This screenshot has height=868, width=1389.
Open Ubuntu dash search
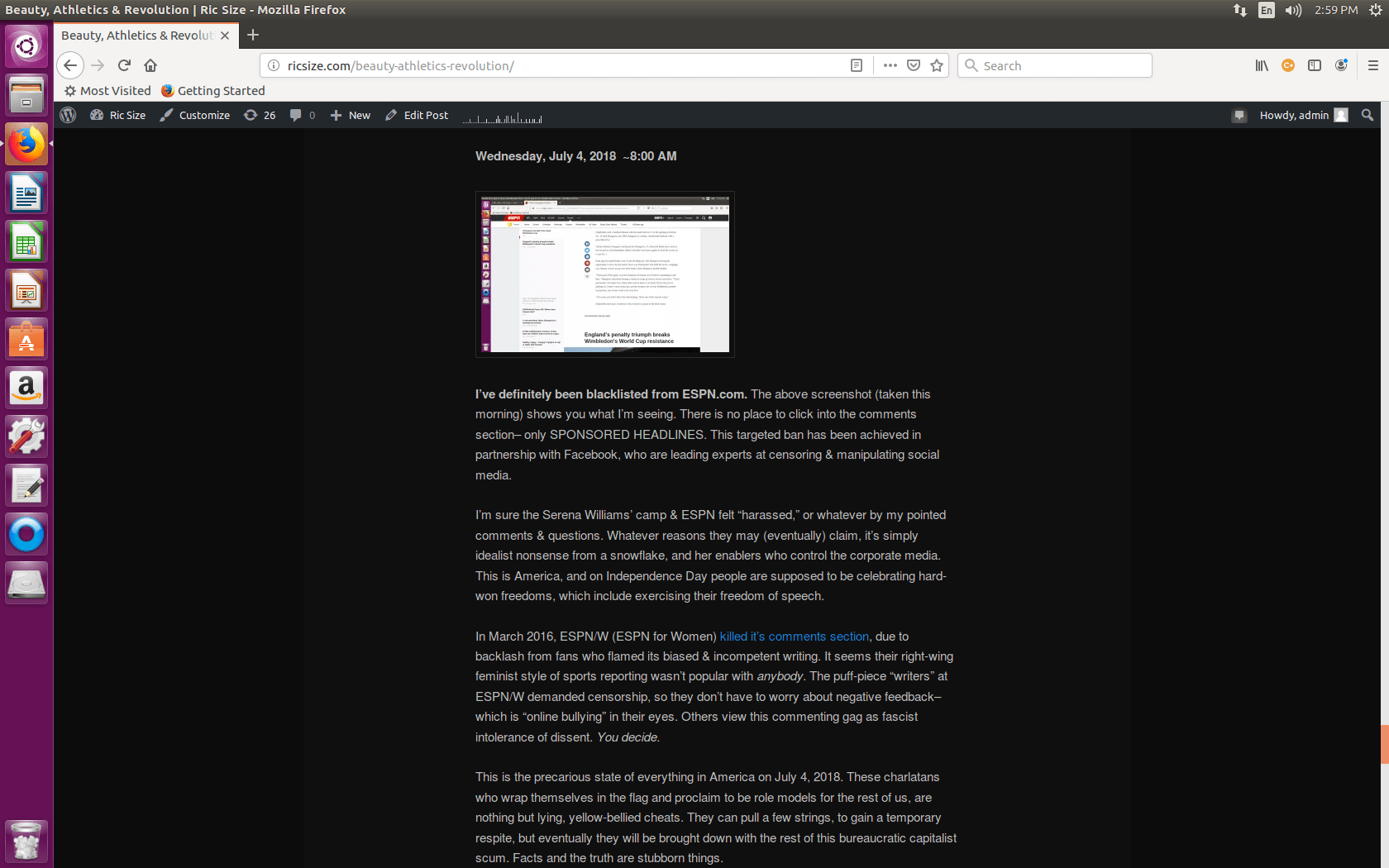pos(26,46)
